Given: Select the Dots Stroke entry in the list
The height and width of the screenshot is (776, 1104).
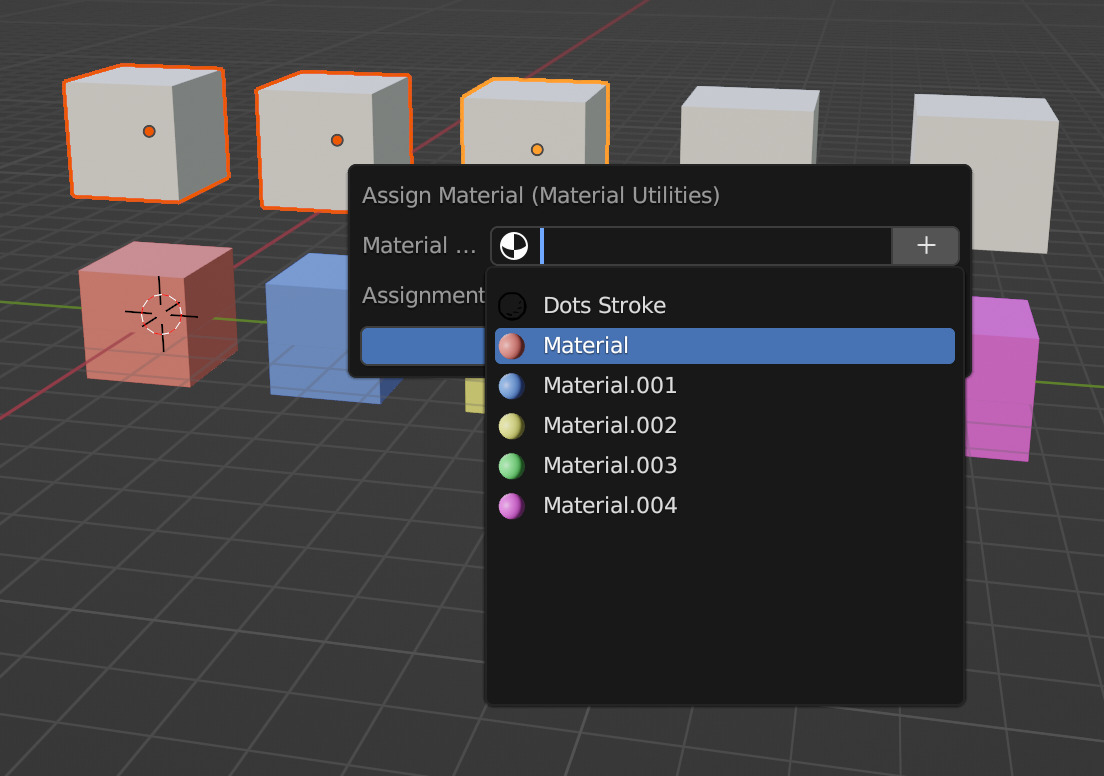Looking at the screenshot, I should pos(604,305).
